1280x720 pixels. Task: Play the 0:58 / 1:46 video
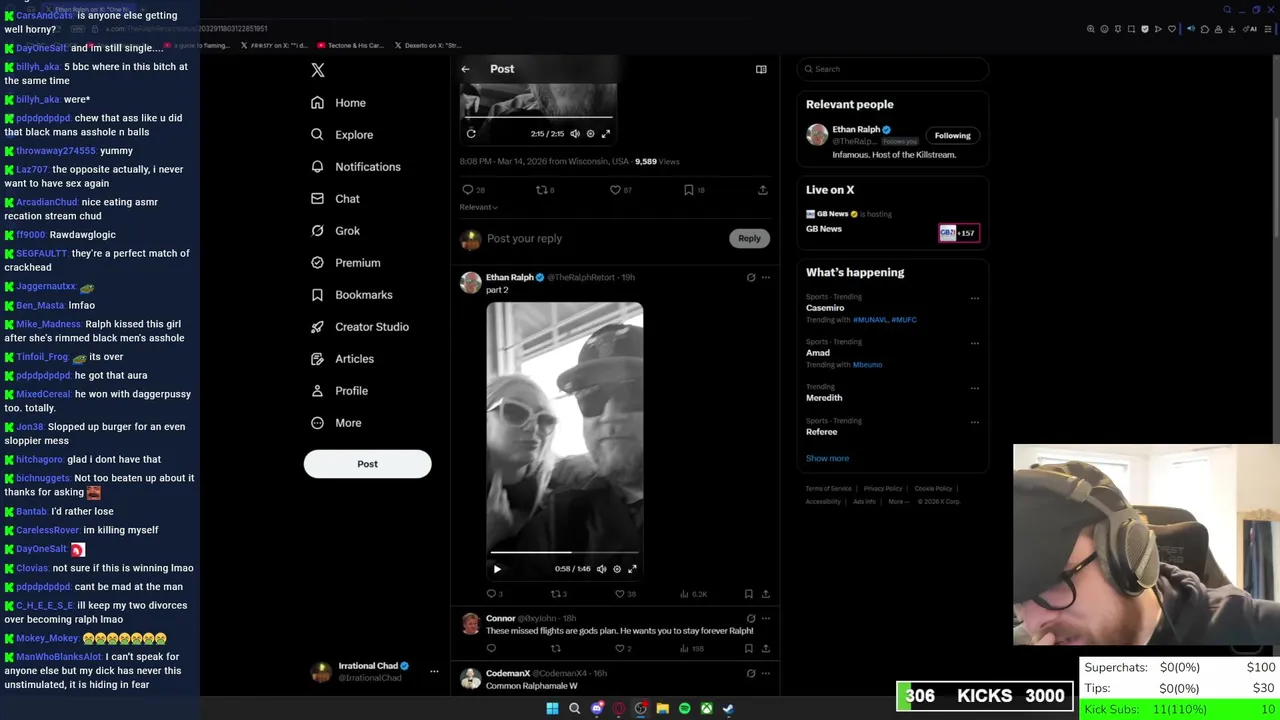coord(497,569)
